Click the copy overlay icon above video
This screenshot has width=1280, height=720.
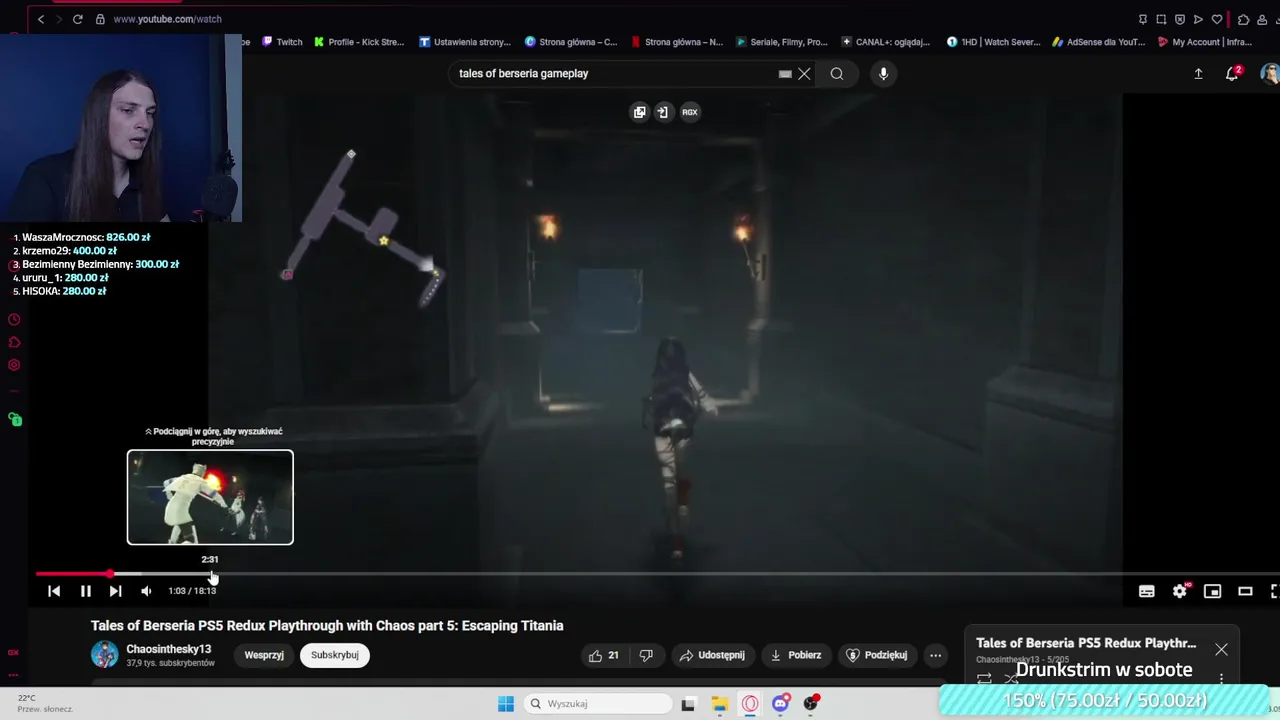pyautogui.click(x=640, y=112)
